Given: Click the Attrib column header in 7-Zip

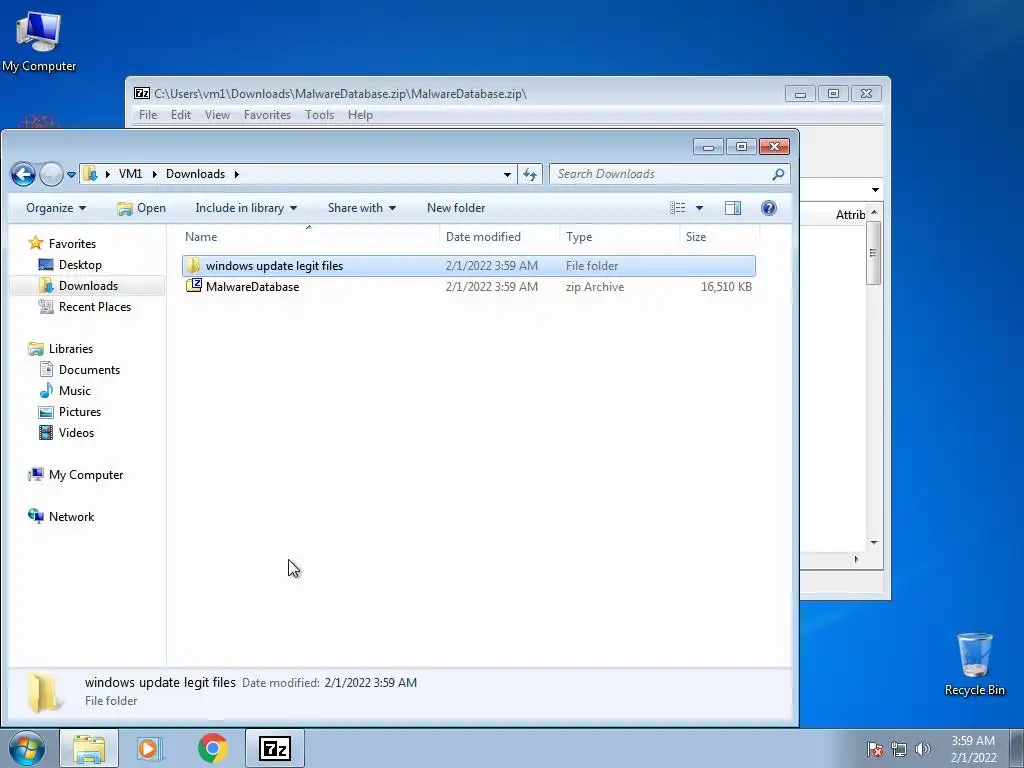Looking at the screenshot, I should (x=850, y=215).
